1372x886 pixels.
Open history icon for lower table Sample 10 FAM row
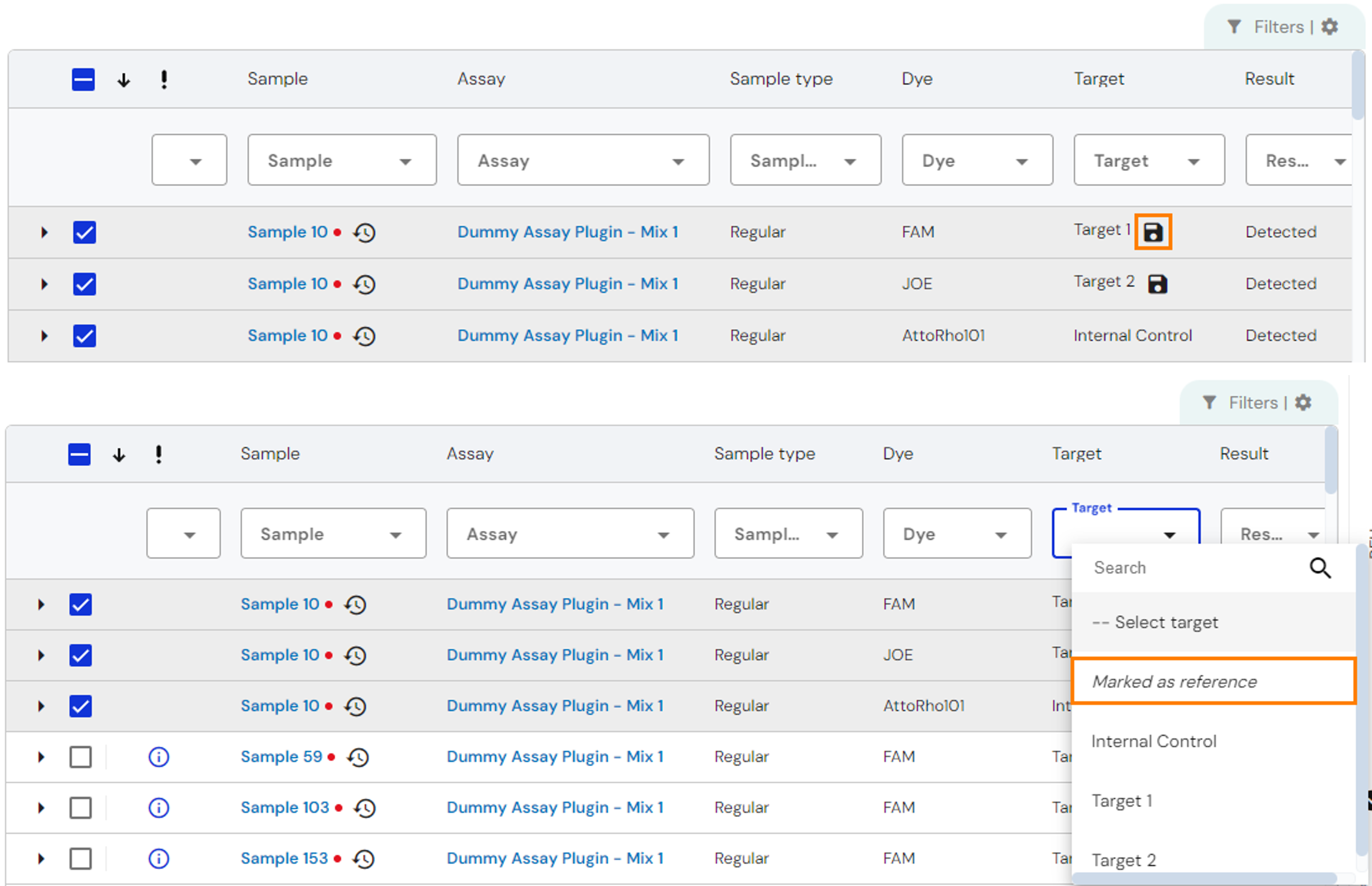click(x=356, y=605)
